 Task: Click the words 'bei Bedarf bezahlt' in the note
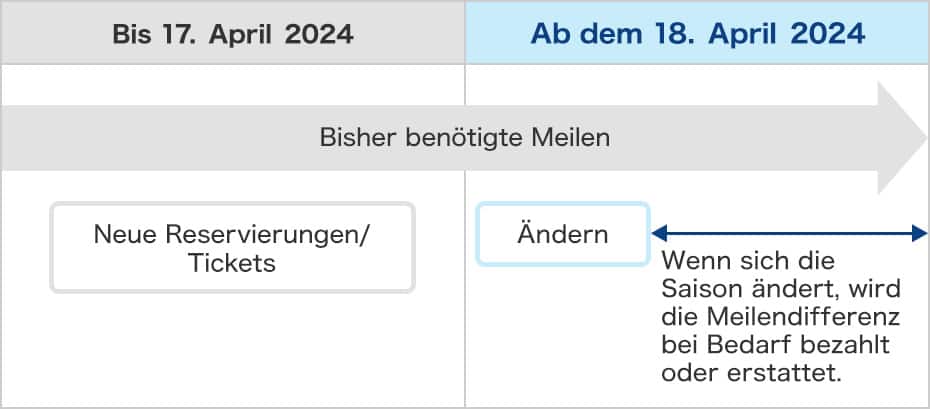point(775,344)
